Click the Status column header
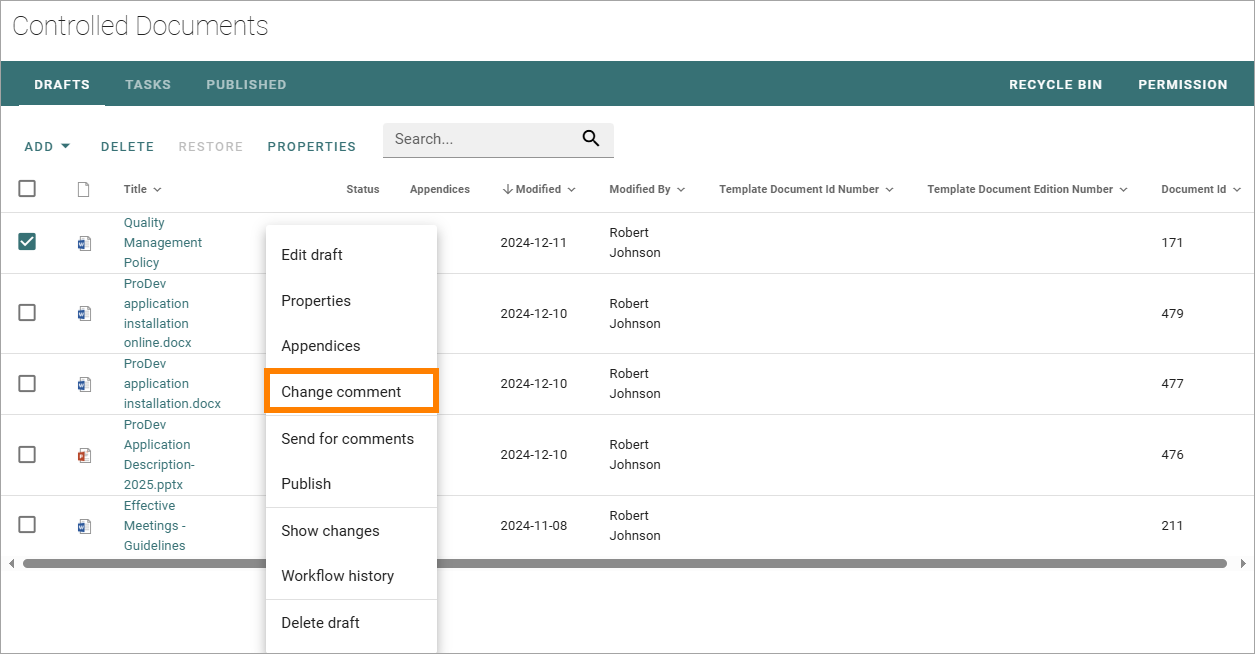Screen dimensions: 1255x654 click(363, 189)
